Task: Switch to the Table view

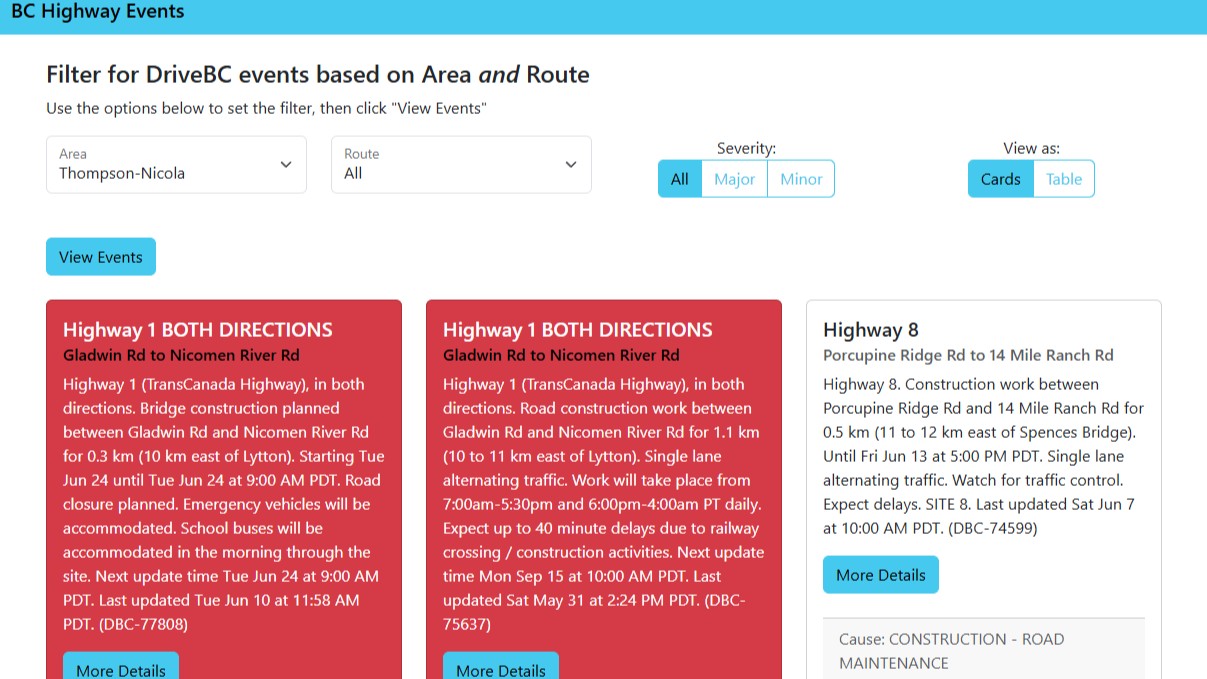Action: [1064, 179]
